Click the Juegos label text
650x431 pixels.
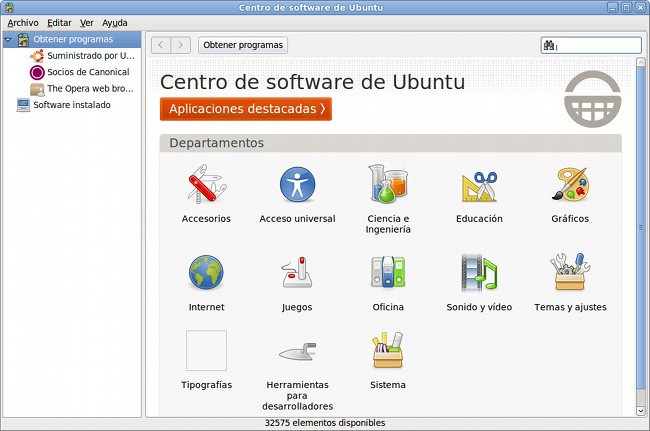(x=297, y=307)
